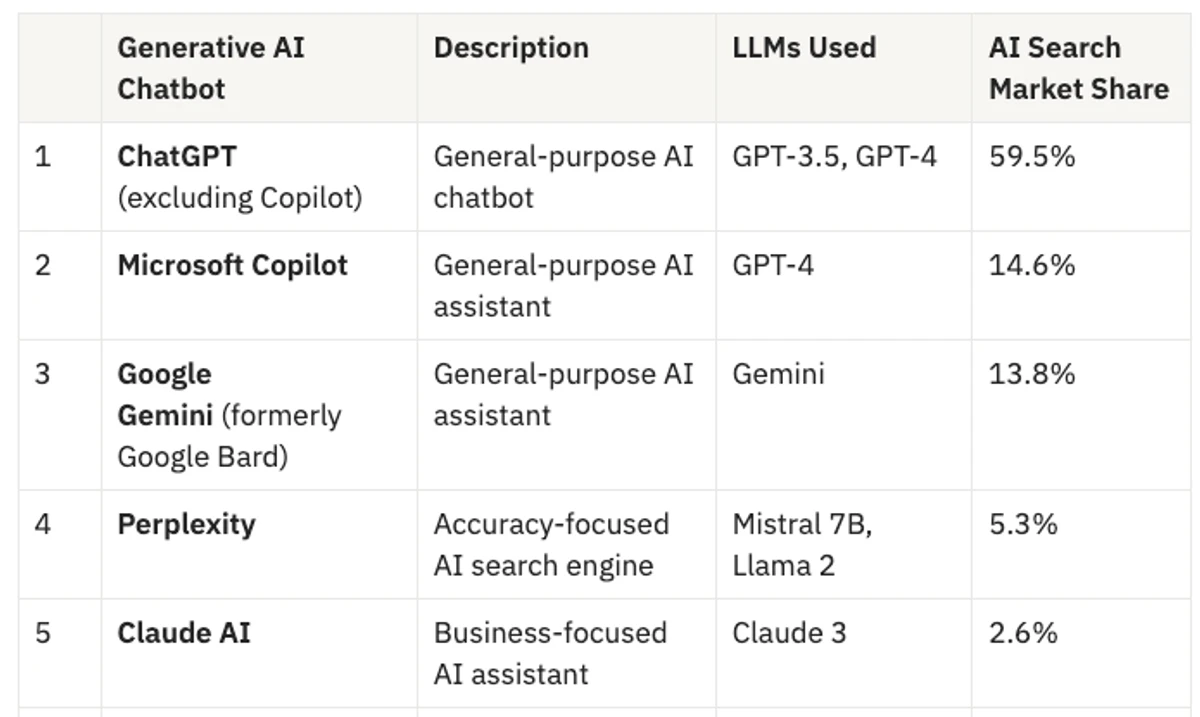Screen dimensions: 1200x717
Task: Click Accuracy-focused AI search engine description
Action: click(x=551, y=545)
